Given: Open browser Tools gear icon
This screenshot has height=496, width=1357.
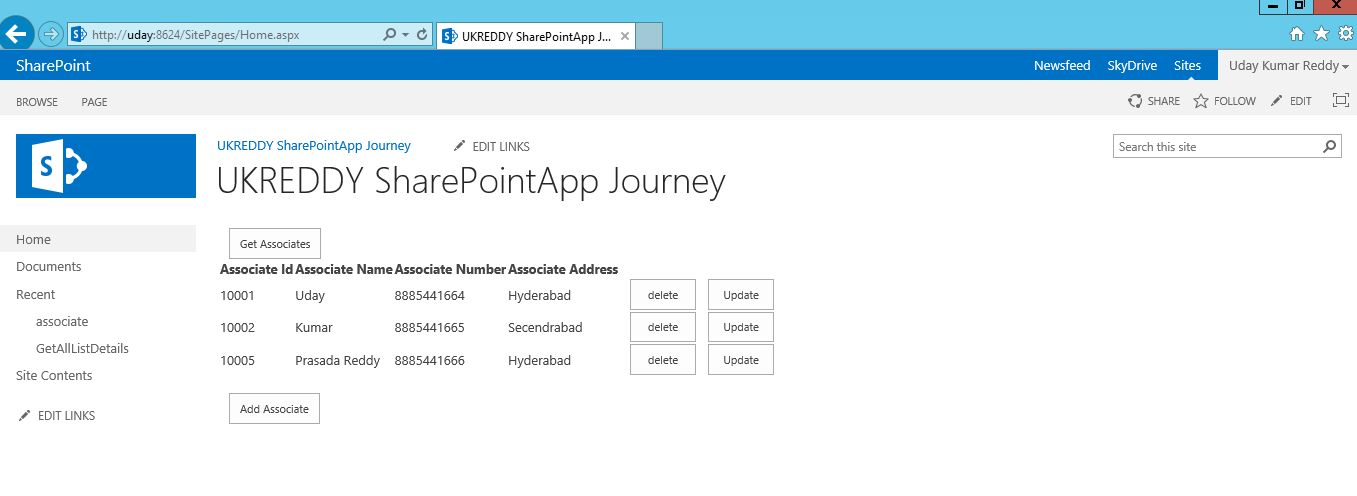Looking at the screenshot, I should (x=1345, y=34).
